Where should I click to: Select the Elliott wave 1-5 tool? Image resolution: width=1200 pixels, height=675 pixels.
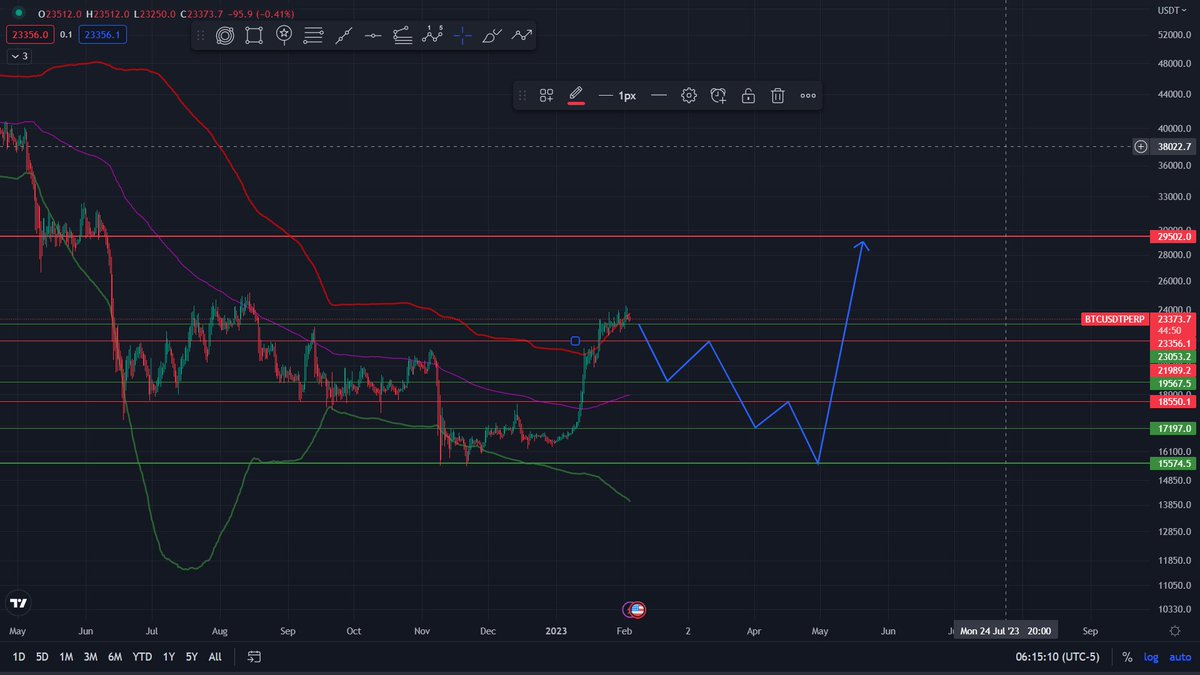(x=432, y=36)
